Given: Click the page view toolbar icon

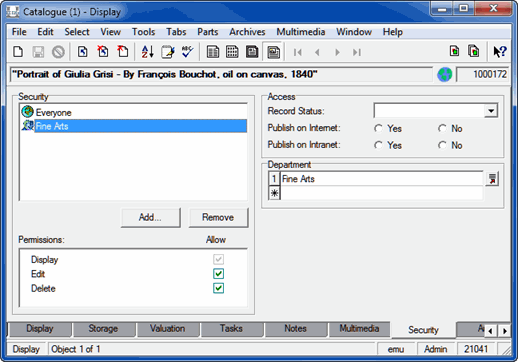Looking at the screenshot, I should [273, 52].
